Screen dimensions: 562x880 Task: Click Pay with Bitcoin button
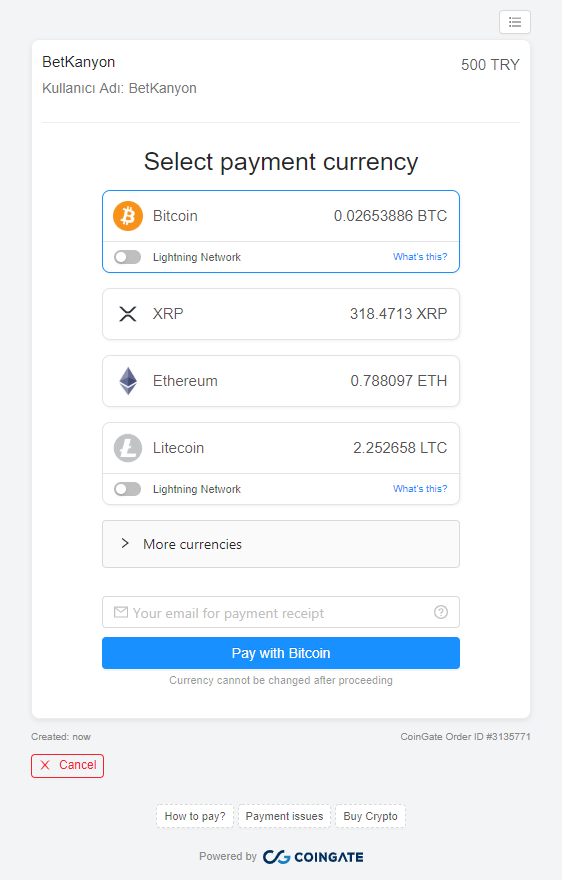281,653
